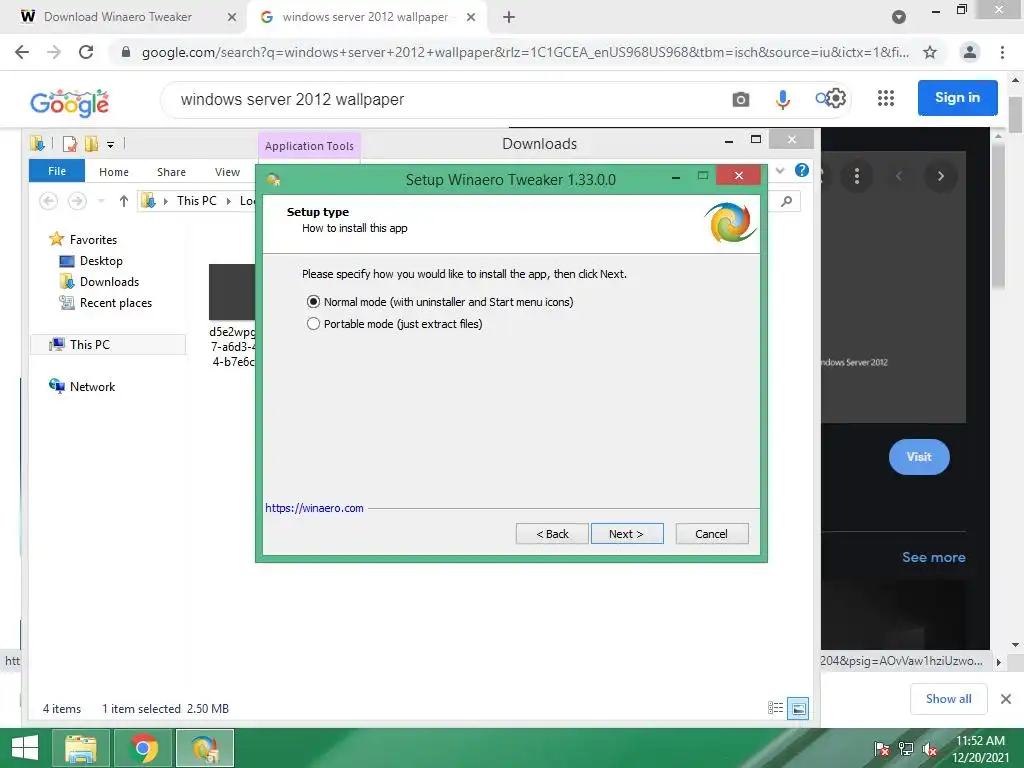Click inside the Google search box

coord(444,99)
